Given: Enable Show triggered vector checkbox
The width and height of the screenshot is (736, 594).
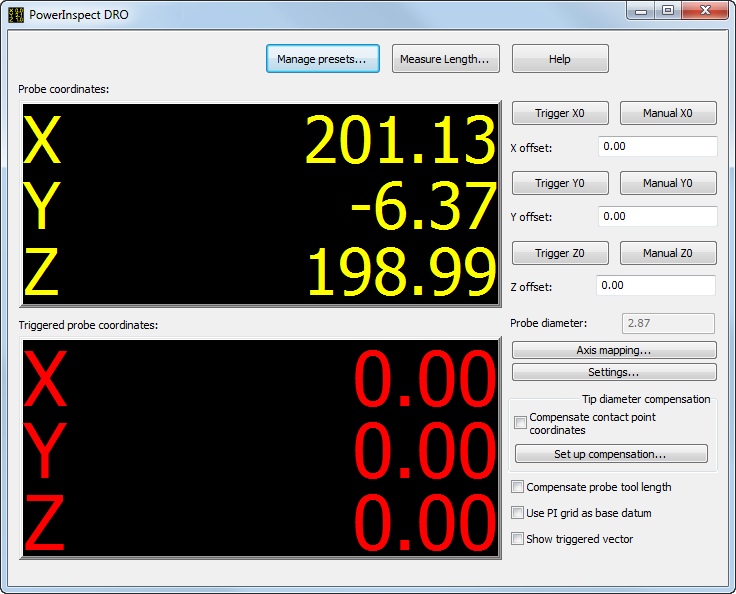Looking at the screenshot, I should 517,539.
